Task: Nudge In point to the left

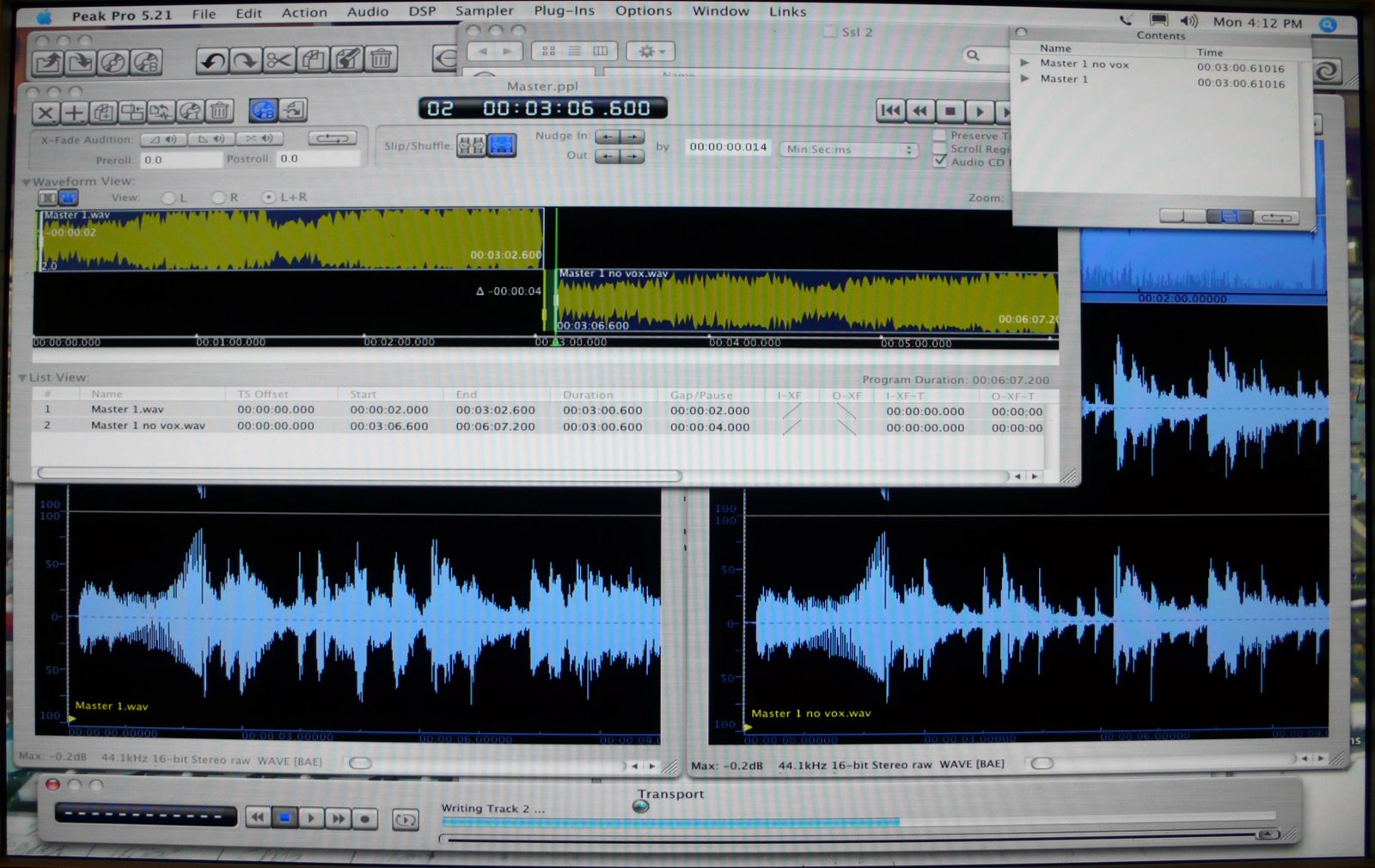Action: point(607,137)
